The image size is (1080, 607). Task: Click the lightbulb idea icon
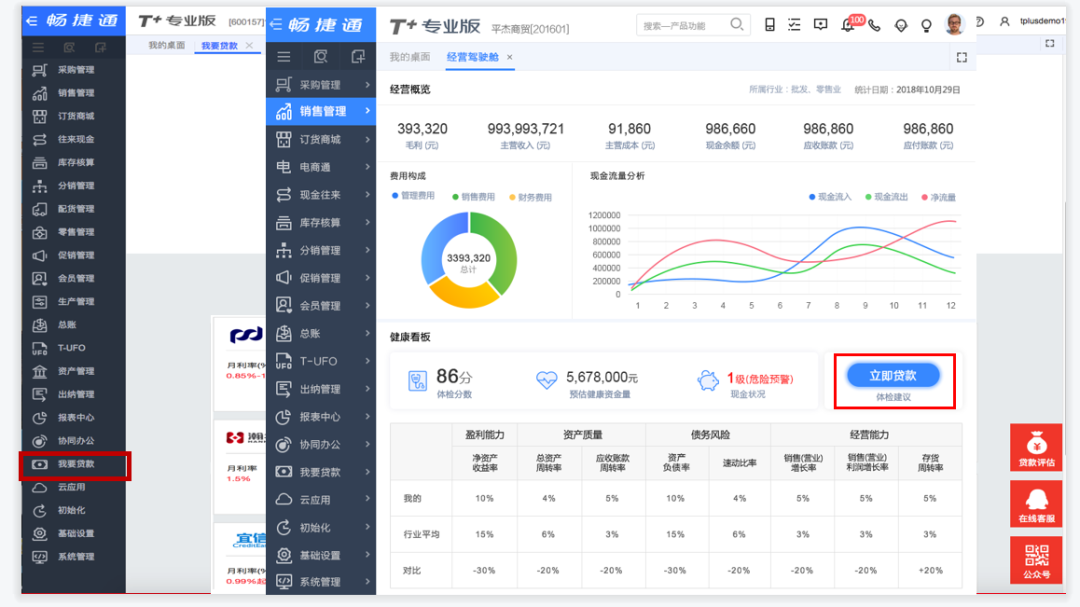click(926, 25)
